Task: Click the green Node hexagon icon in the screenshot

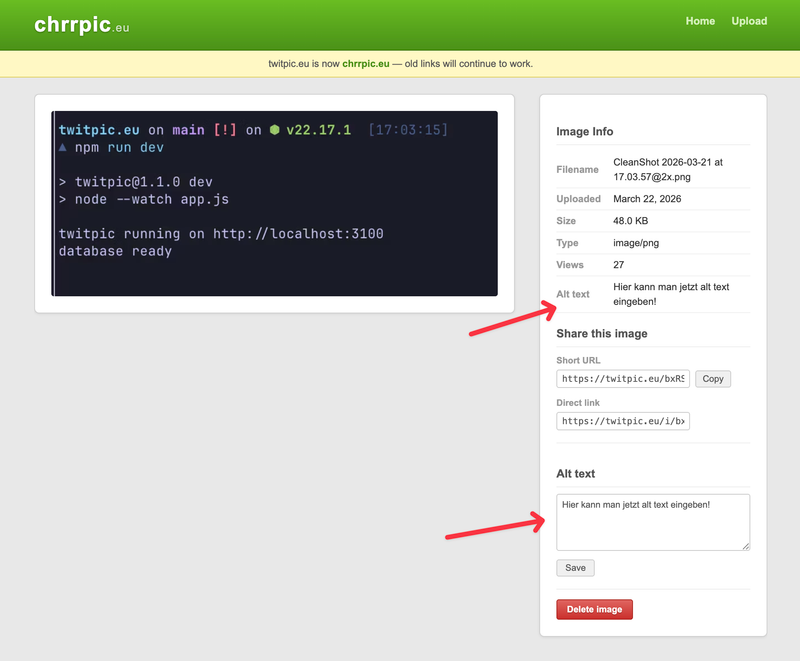Action: coord(274,130)
